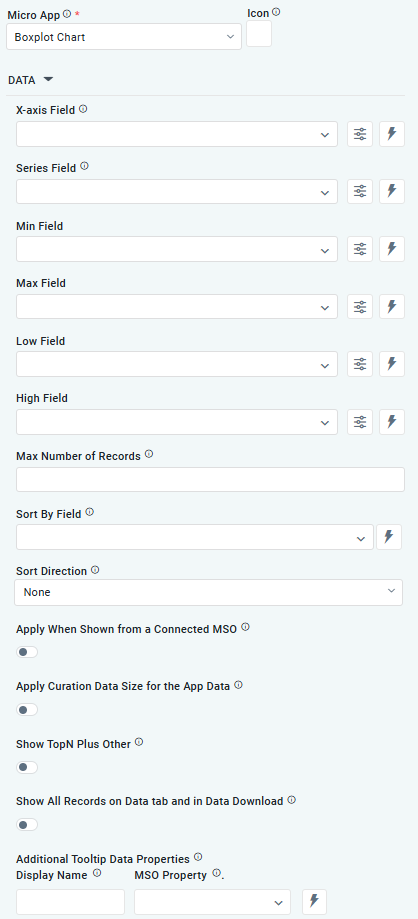Click the Icon picker box
Screen dimensions: 418x919
259,33
